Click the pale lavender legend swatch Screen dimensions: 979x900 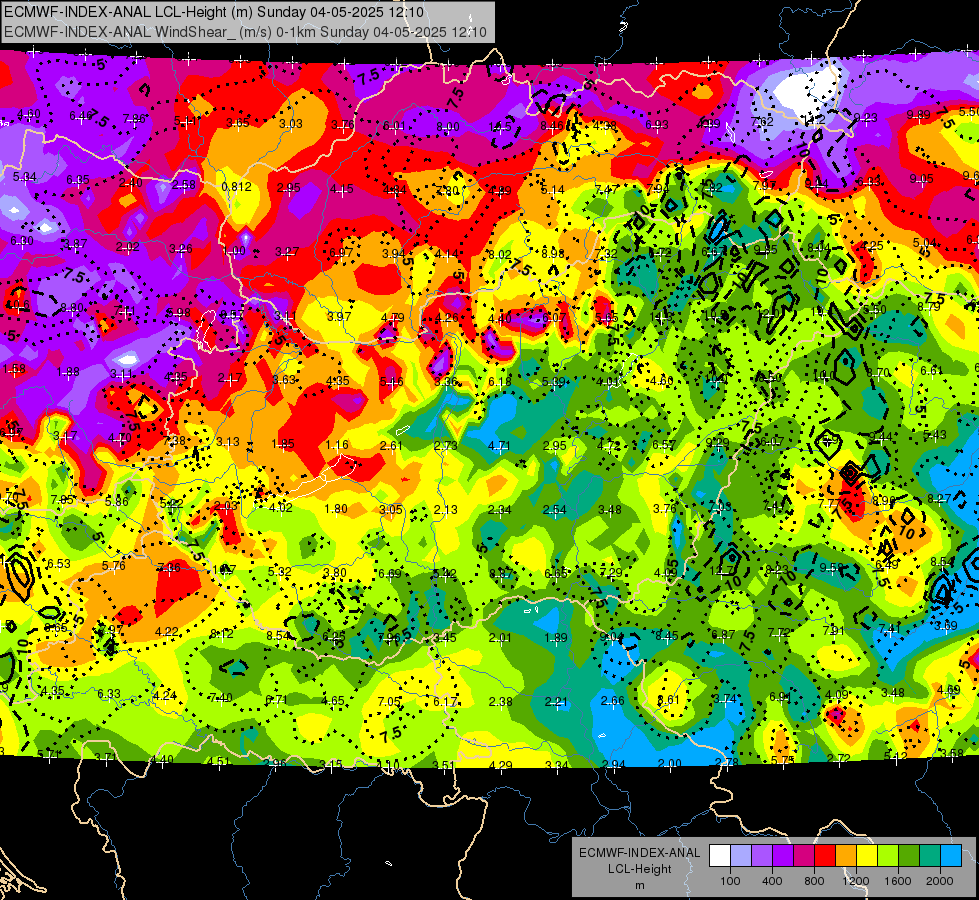[x=741, y=856]
